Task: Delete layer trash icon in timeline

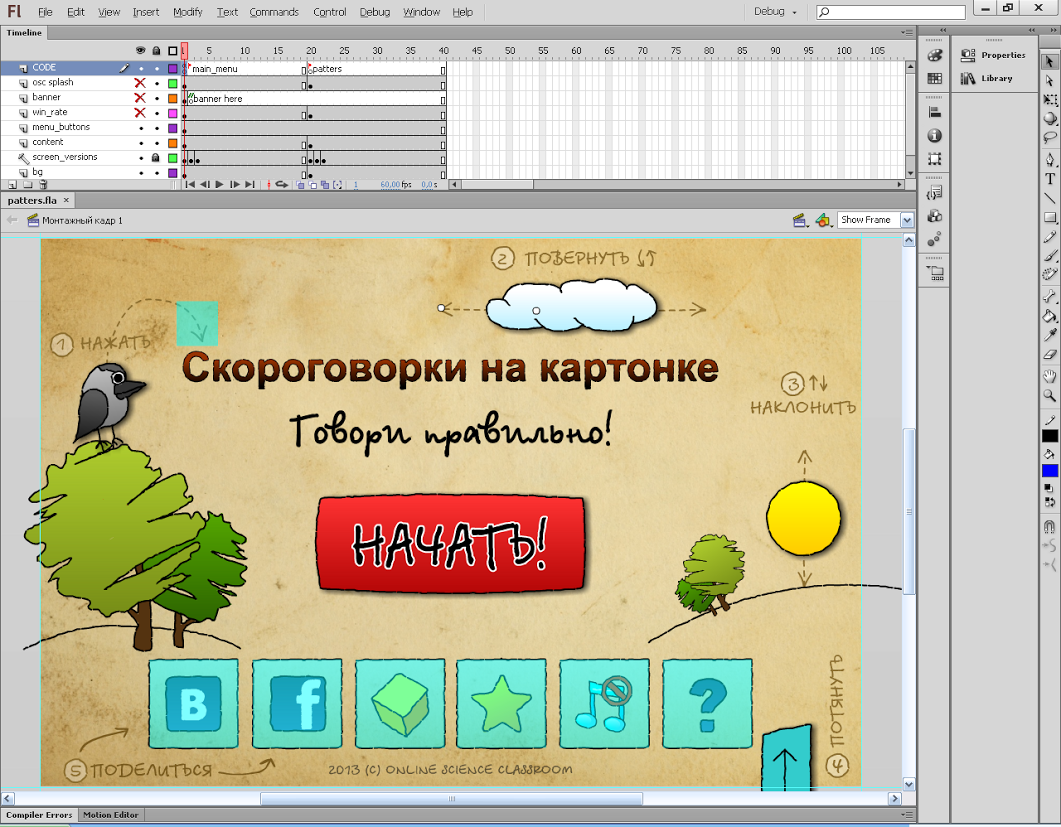Action: (x=43, y=184)
